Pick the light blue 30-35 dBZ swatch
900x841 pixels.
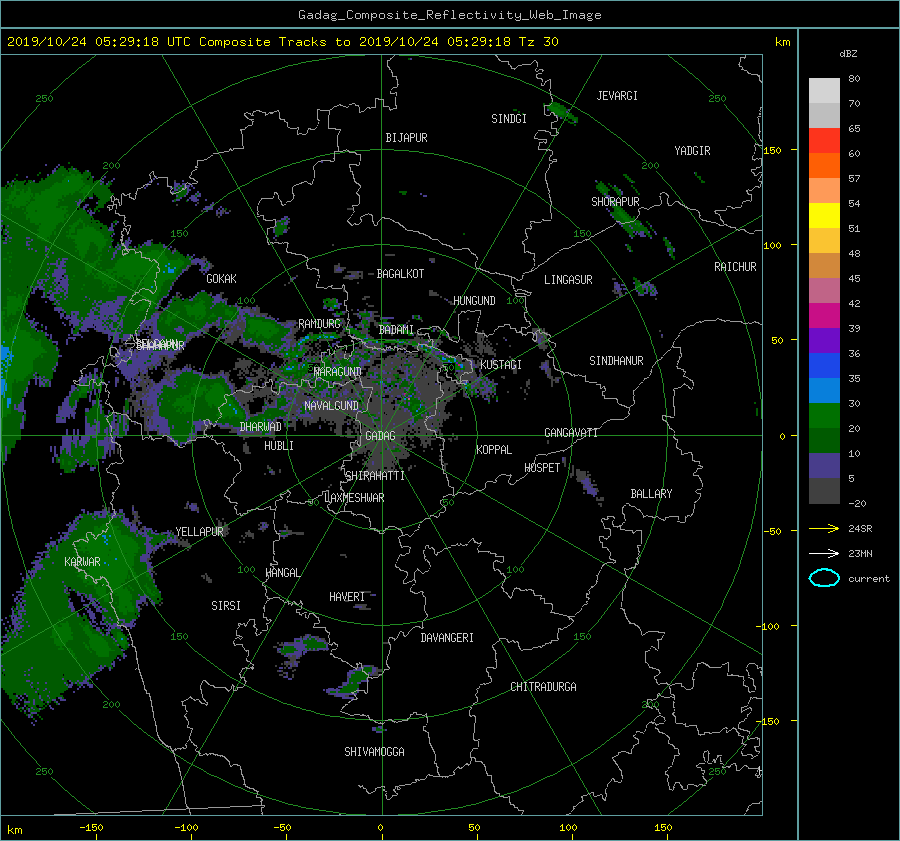coord(824,390)
